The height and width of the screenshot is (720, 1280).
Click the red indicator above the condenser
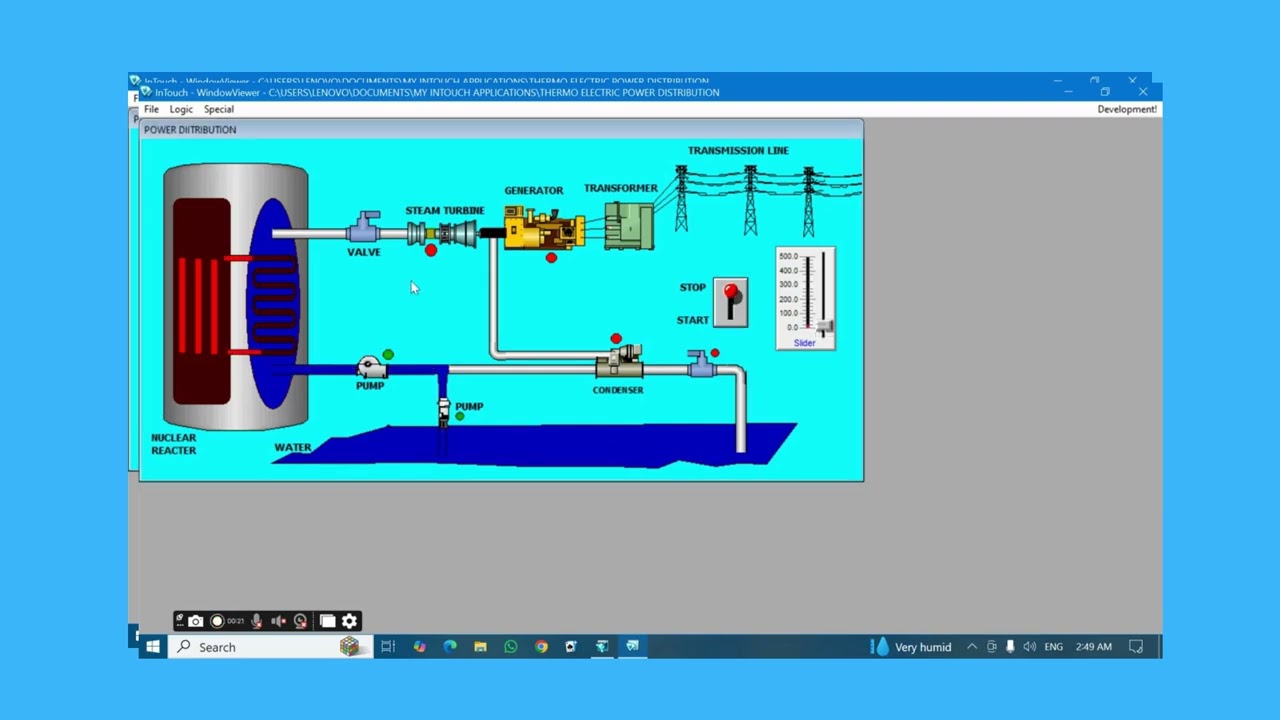(616, 339)
